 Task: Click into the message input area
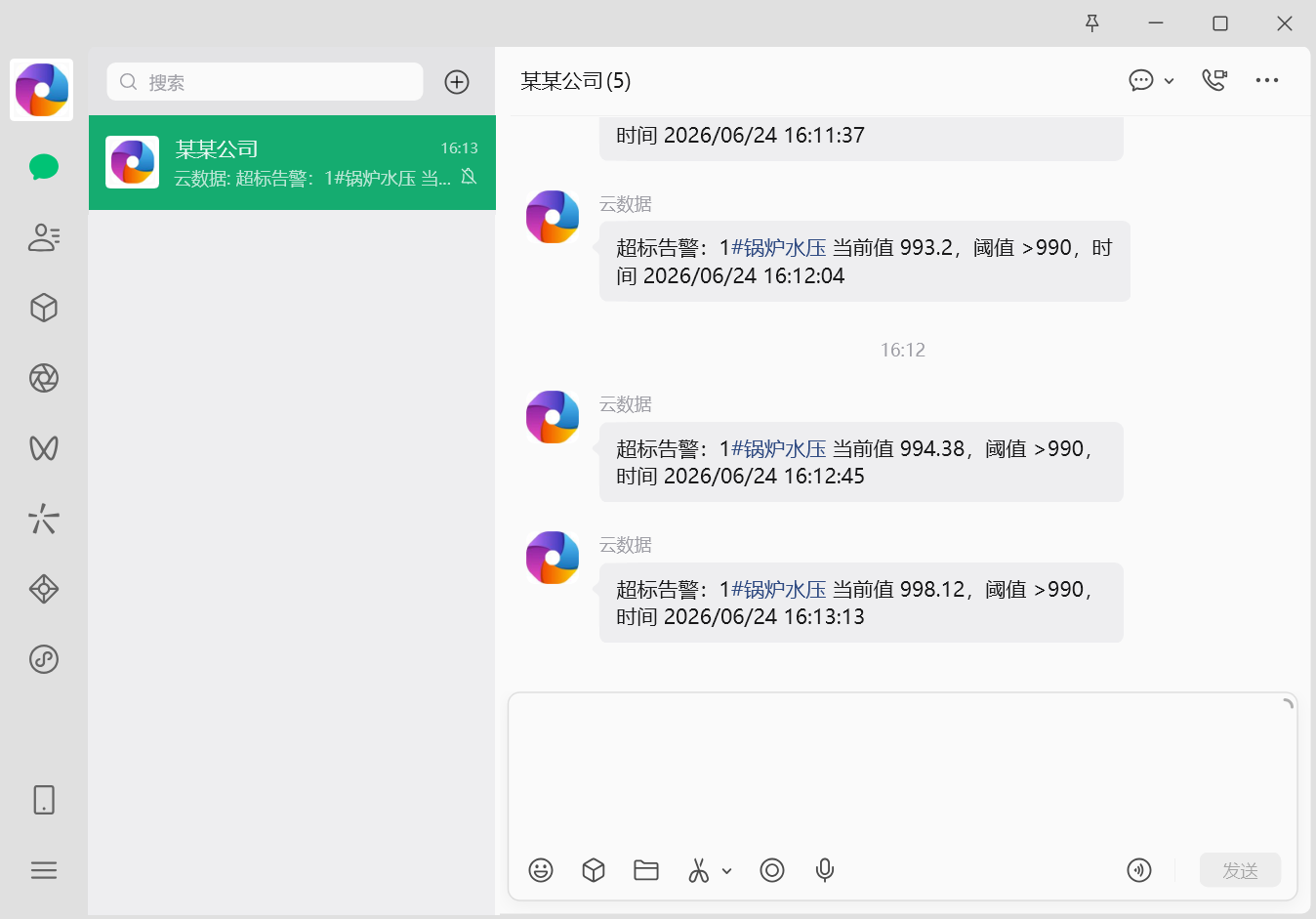(x=902, y=772)
